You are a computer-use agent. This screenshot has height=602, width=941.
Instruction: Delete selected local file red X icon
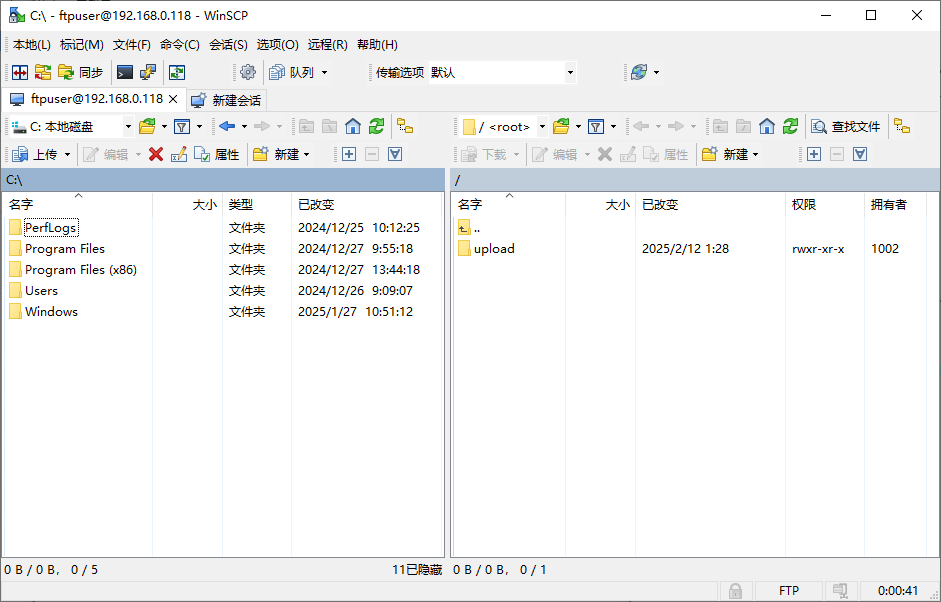[156, 155]
